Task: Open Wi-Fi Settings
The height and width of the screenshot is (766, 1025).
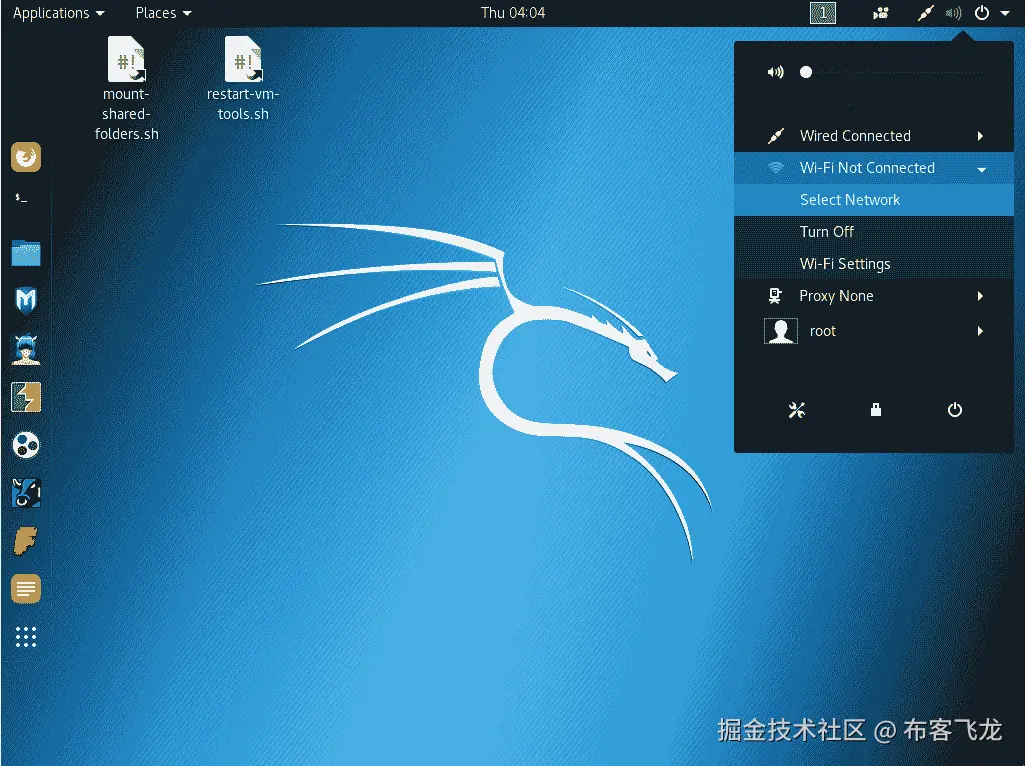Action: coord(874,264)
